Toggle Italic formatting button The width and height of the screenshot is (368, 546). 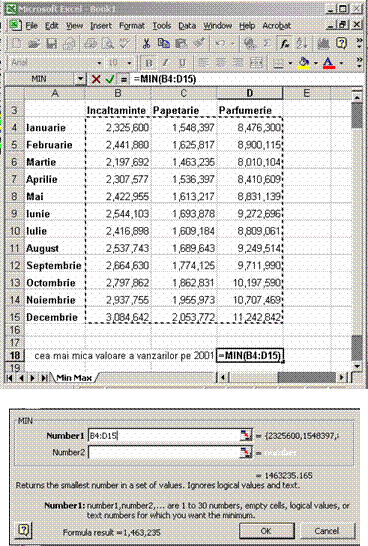click(165, 63)
